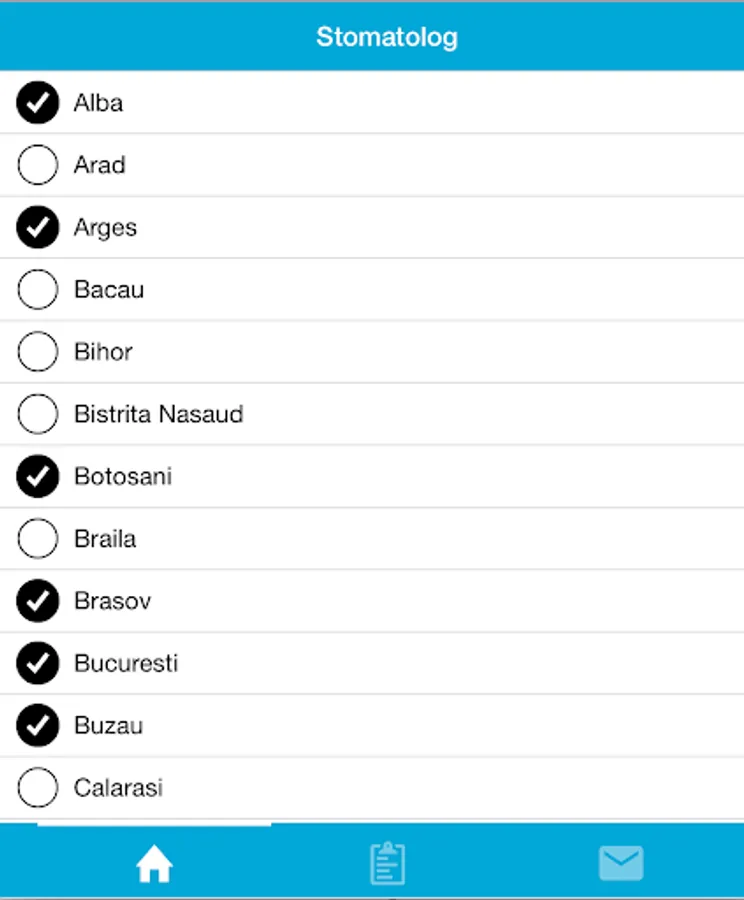Open the Home tab icon

coord(154,863)
